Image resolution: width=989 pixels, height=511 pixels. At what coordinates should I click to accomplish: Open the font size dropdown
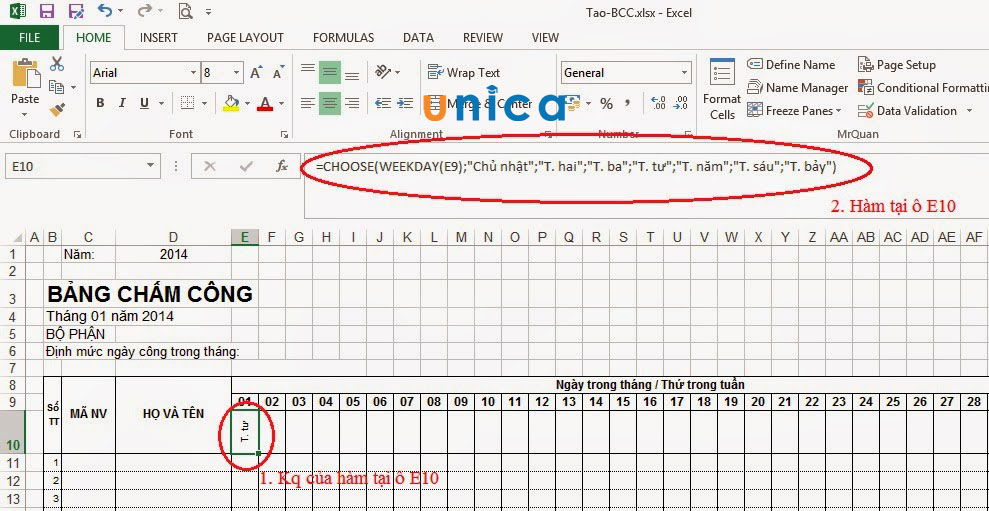[x=237, y=73]
